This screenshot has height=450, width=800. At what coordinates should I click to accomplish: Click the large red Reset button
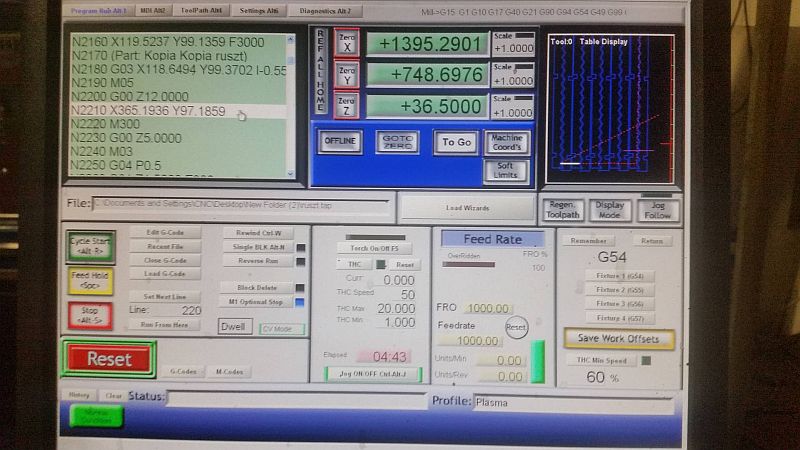tap(108, 359)
